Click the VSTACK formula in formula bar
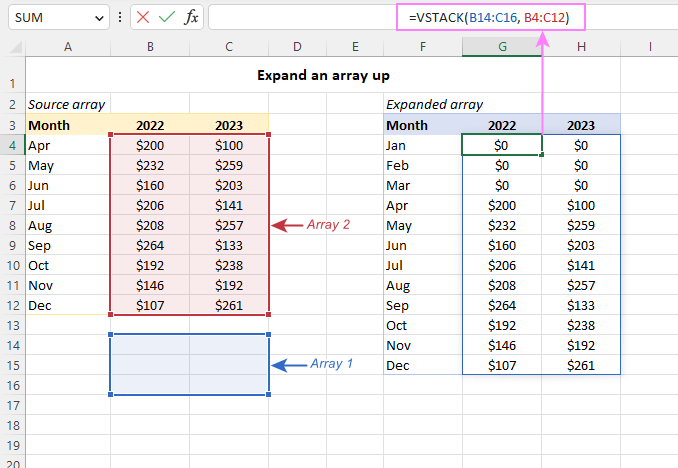 [489, 18]
